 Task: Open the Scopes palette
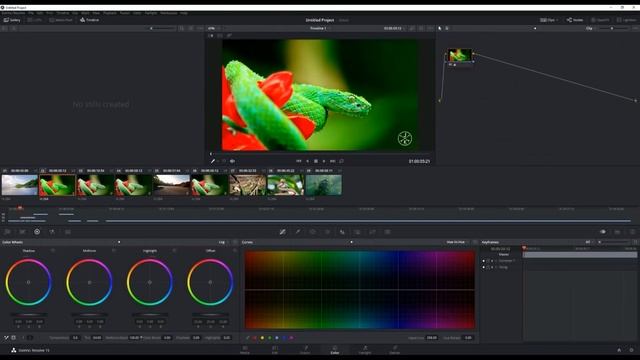click(617, 232)
